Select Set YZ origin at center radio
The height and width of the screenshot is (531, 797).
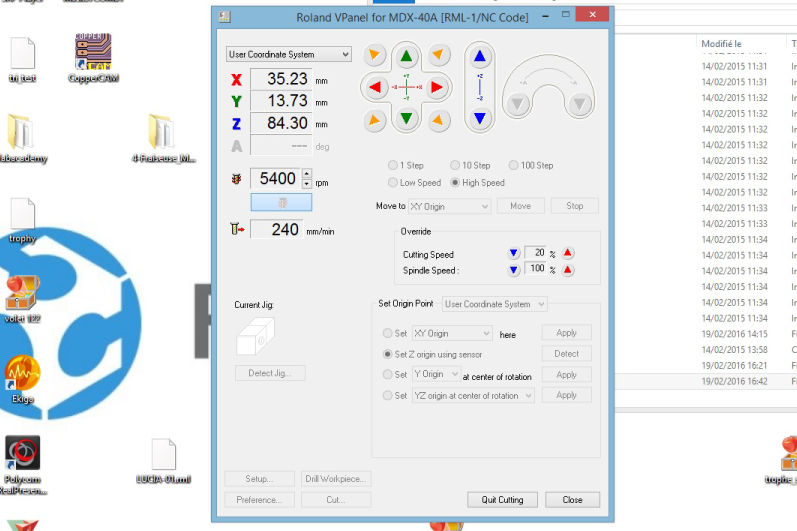[387, 395]
